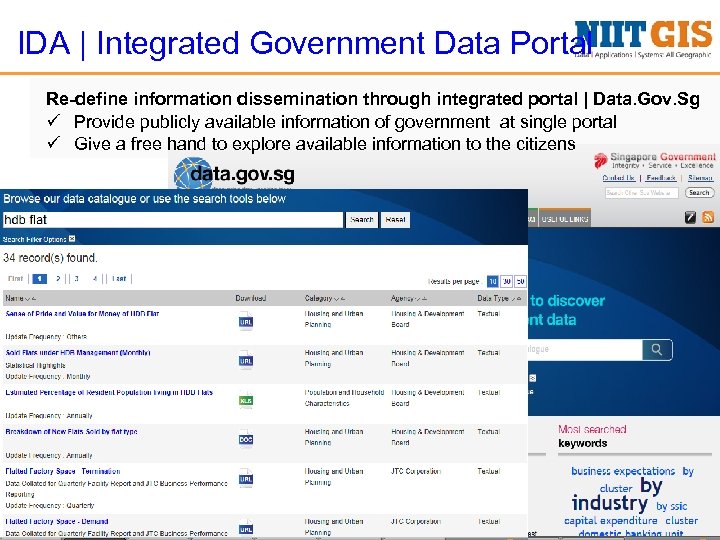This screenshot has width=720, height=540.
Task: Click the 'business expectations' keyword
Action: [623, 471]
